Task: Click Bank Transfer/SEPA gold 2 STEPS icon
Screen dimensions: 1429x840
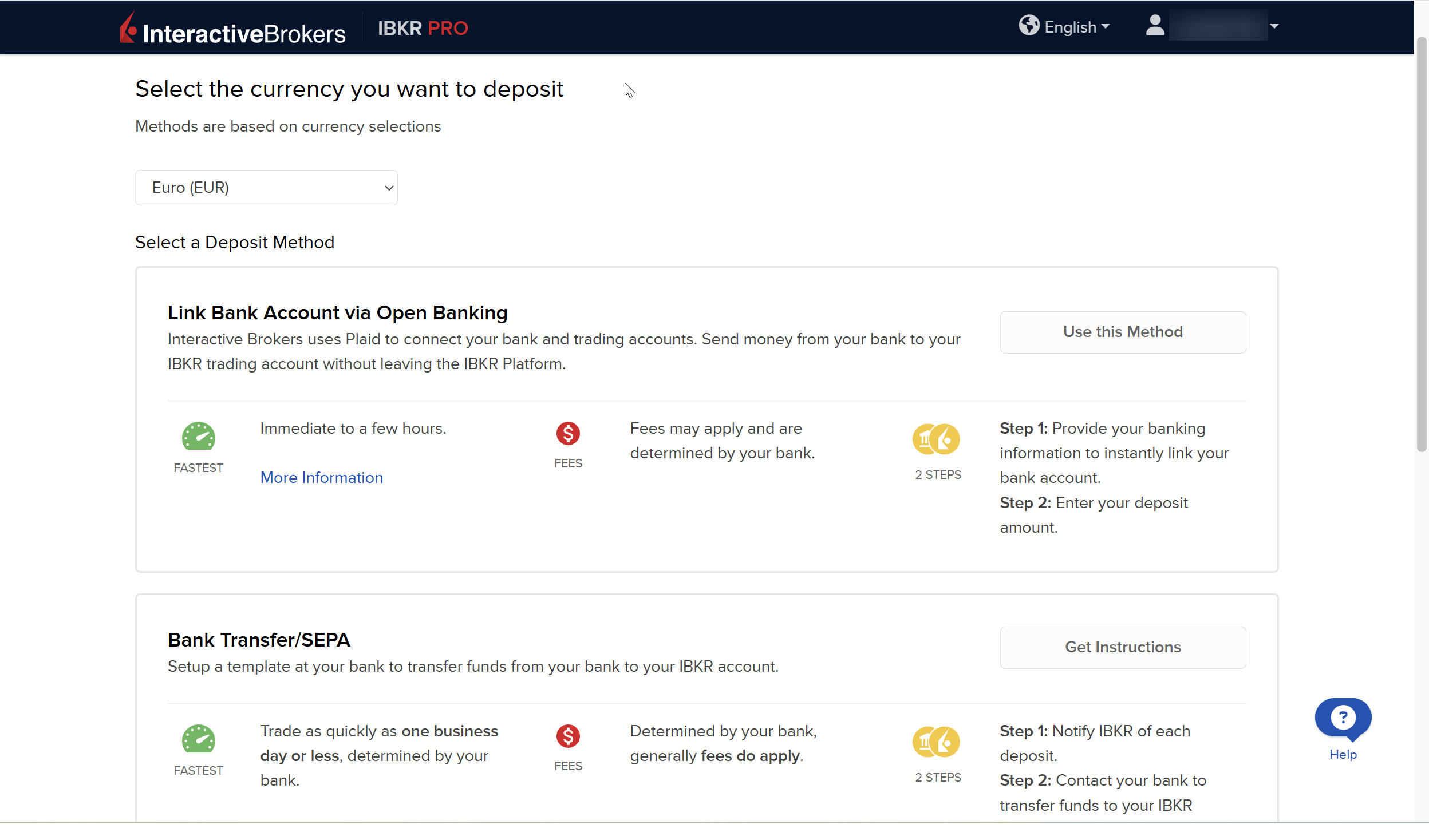Action: [936, 742]
